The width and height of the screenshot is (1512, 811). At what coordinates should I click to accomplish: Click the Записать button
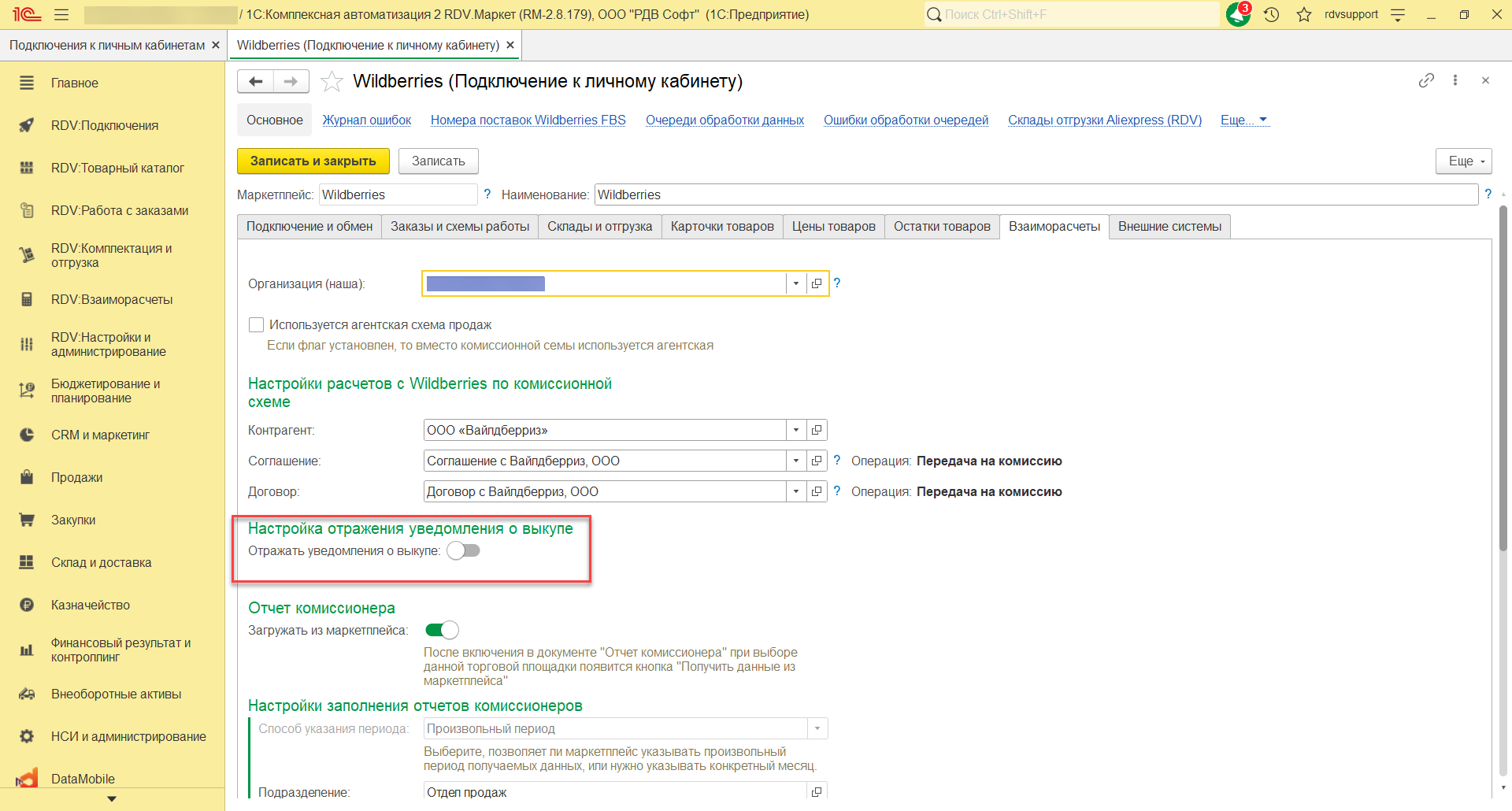click(439, 161)
